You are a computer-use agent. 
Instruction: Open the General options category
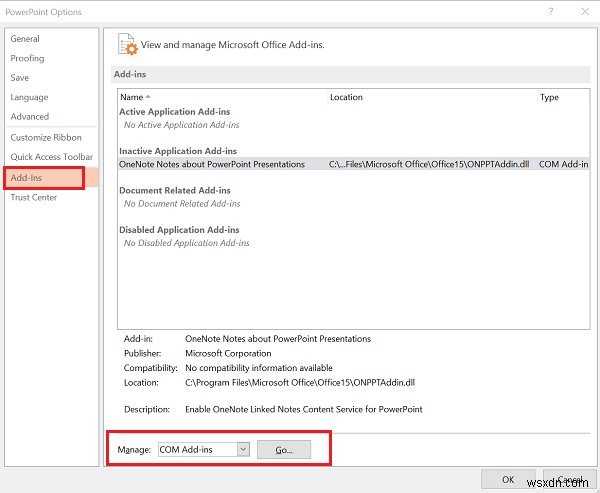[25, 39]
